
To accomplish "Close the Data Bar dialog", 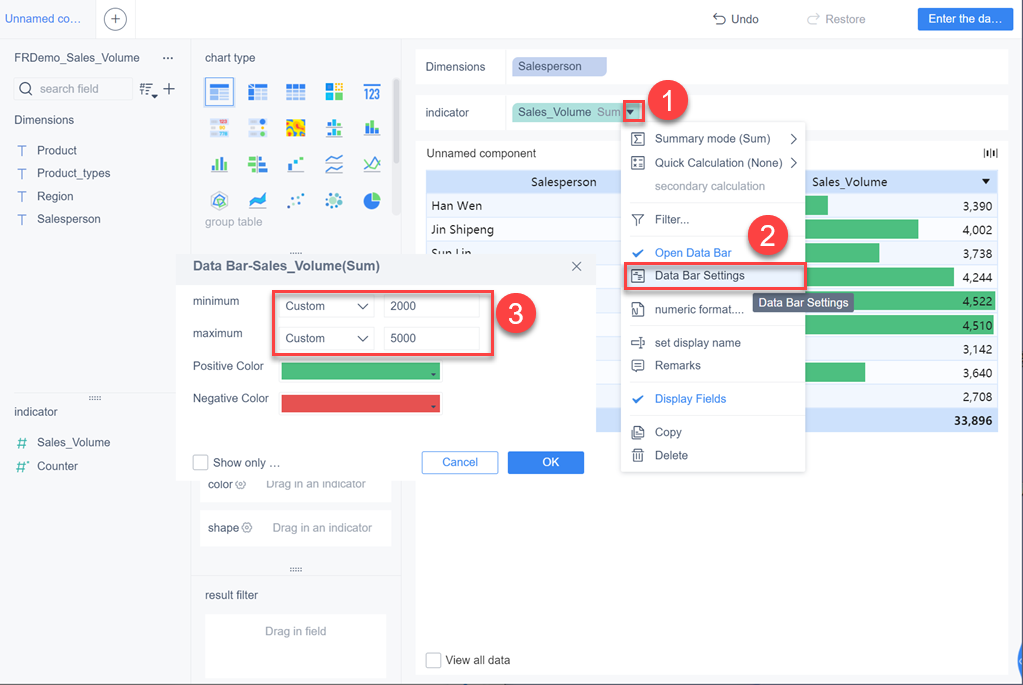I will click(x=576, y=266).
